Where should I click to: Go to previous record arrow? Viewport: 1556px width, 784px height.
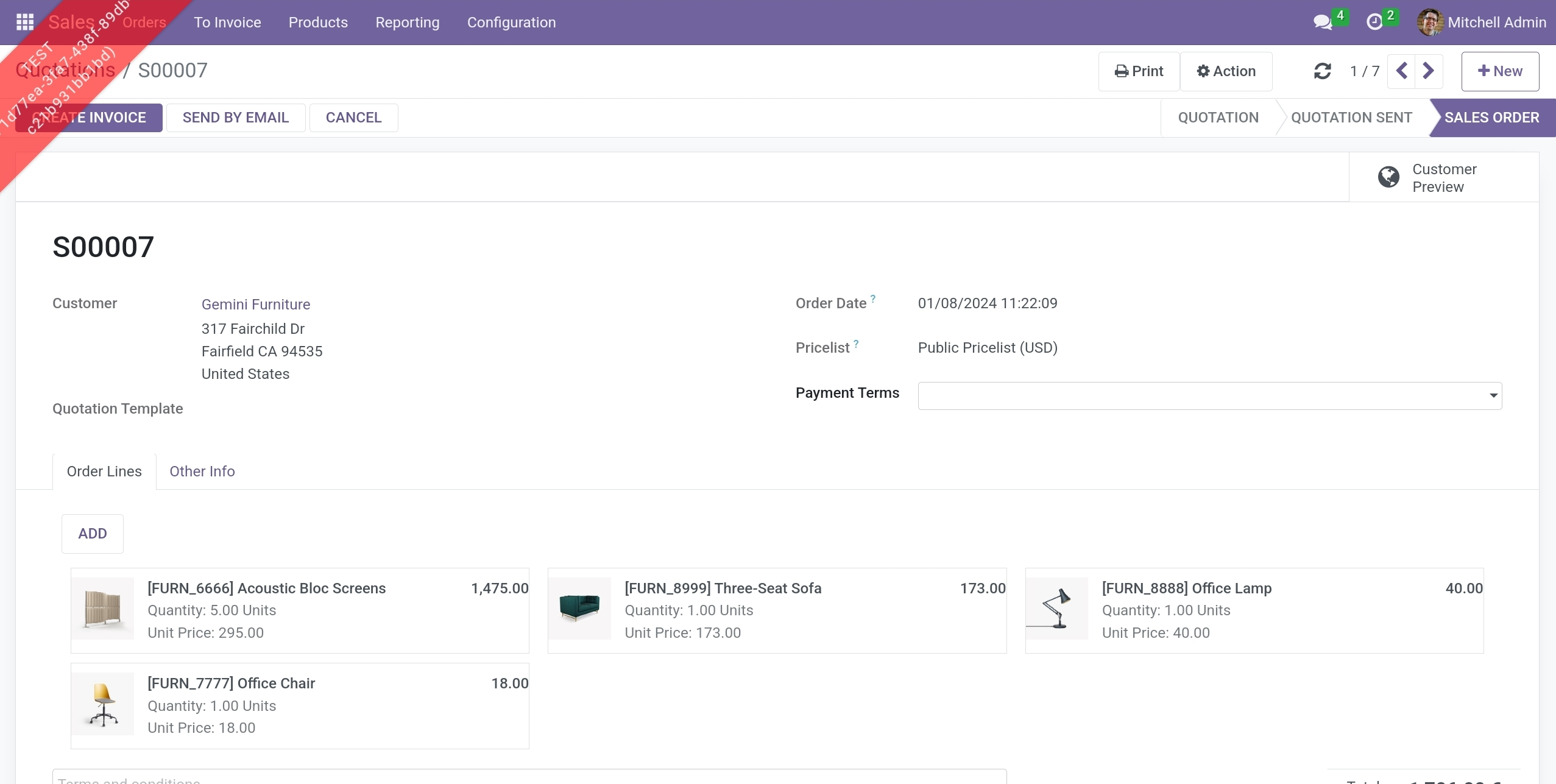click(1401, 71)
